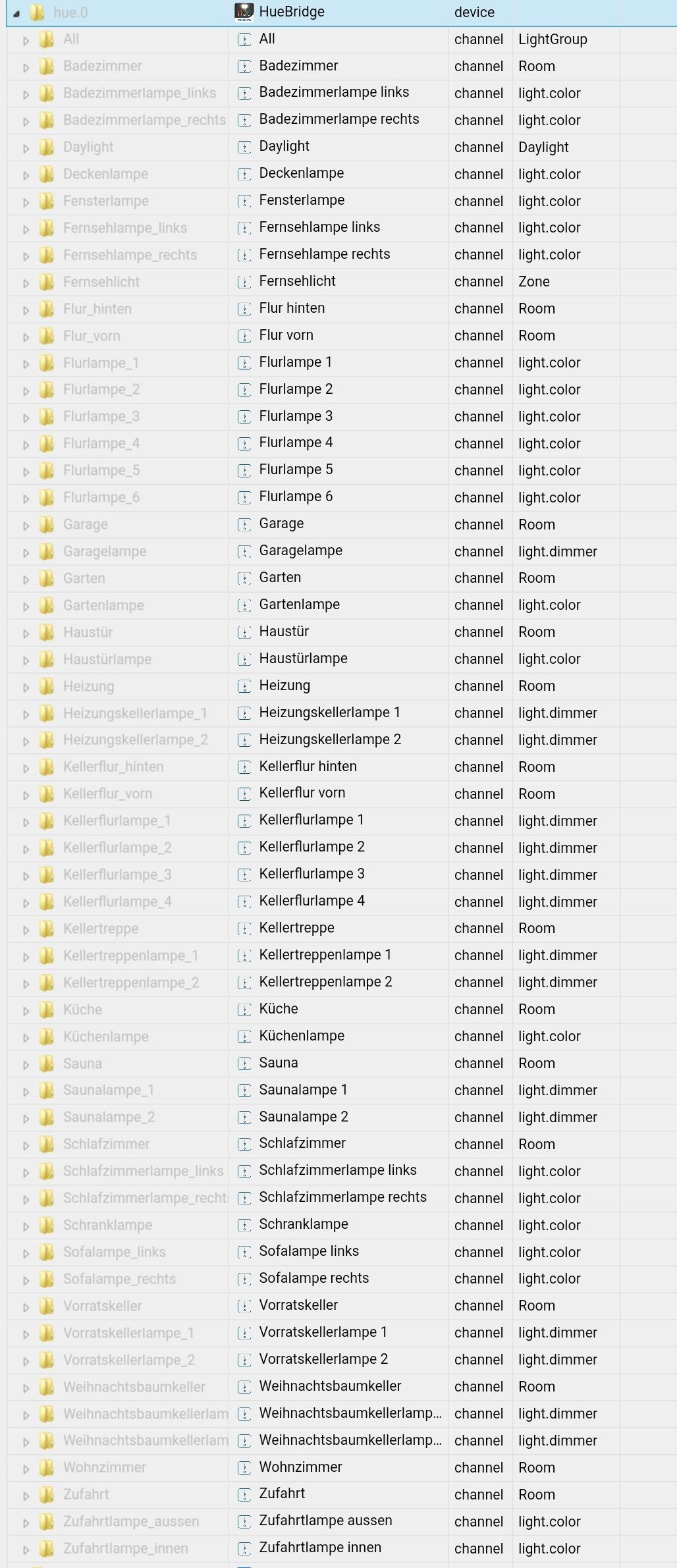Click channel icon beside Kellerflur vorn

click(x=244, y=794)
